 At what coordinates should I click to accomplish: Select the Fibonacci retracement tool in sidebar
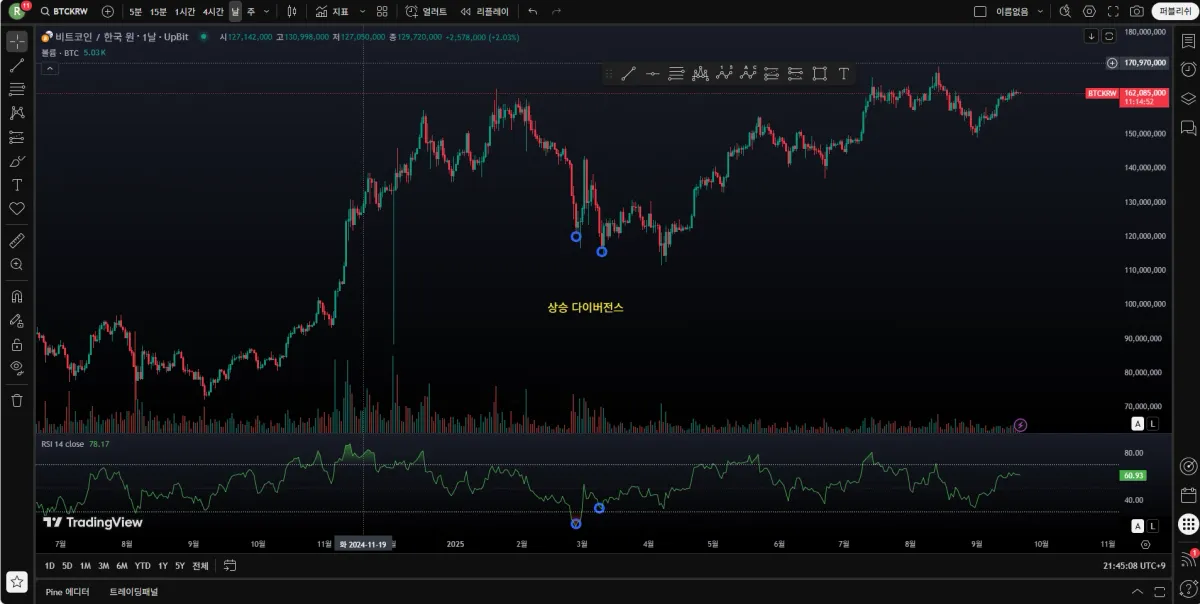17,89
